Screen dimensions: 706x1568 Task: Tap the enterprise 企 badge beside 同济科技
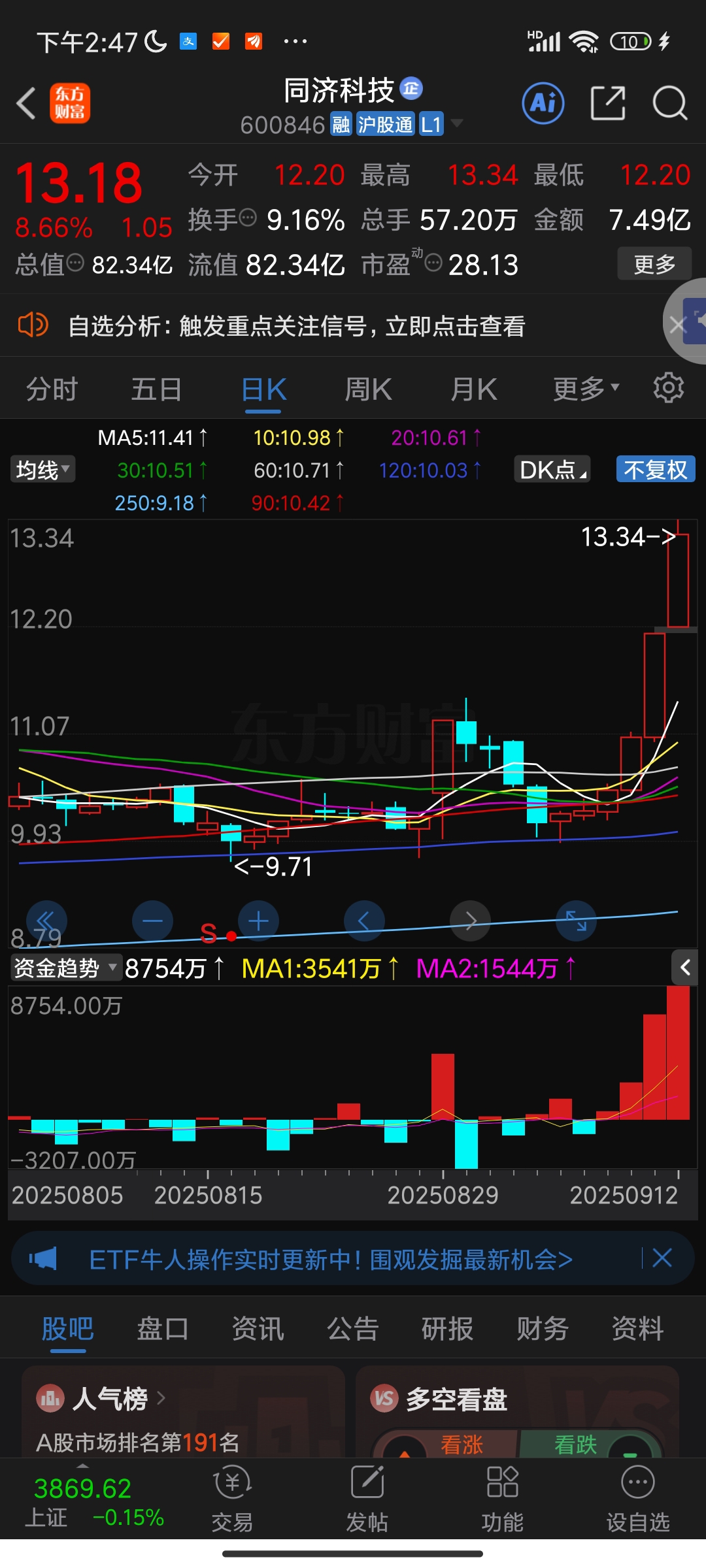pyautogui.click(x=411, y=88)
